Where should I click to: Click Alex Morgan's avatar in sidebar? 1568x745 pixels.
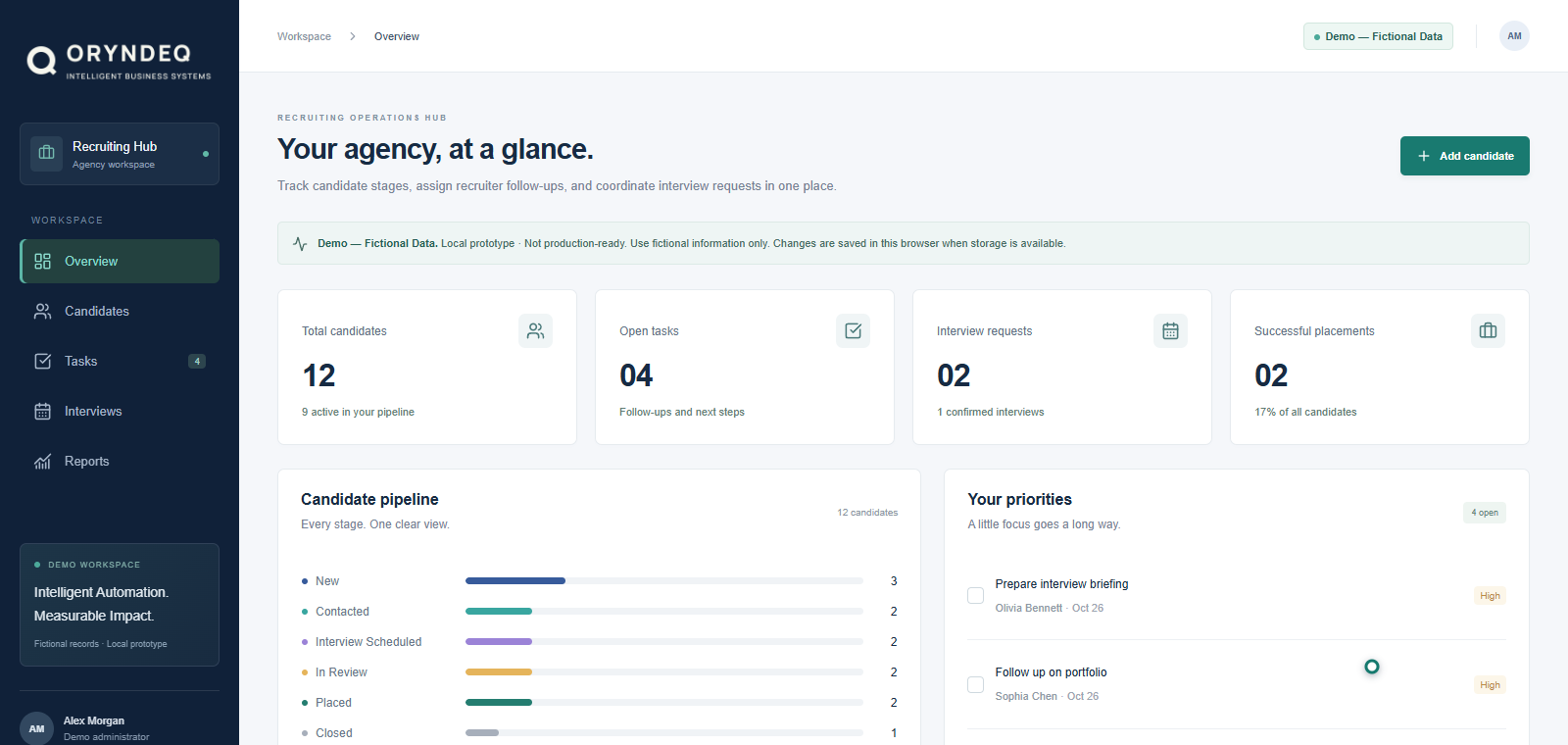pyautogui.click(x=36, y=728)
